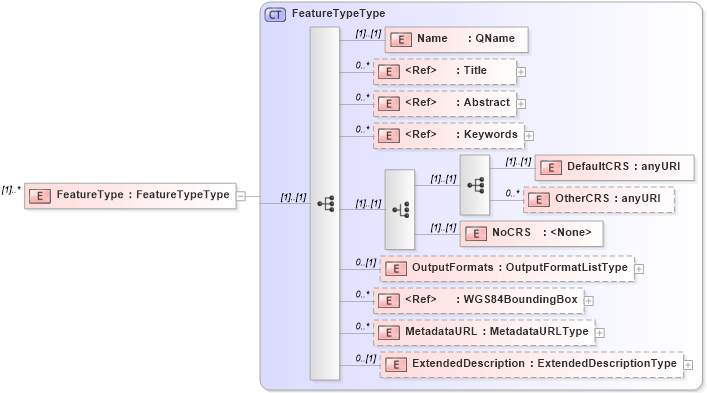Click the ExtendedDescriptionType type label
The width and height of the screenshot is (707, 393).
click(607, 363)
